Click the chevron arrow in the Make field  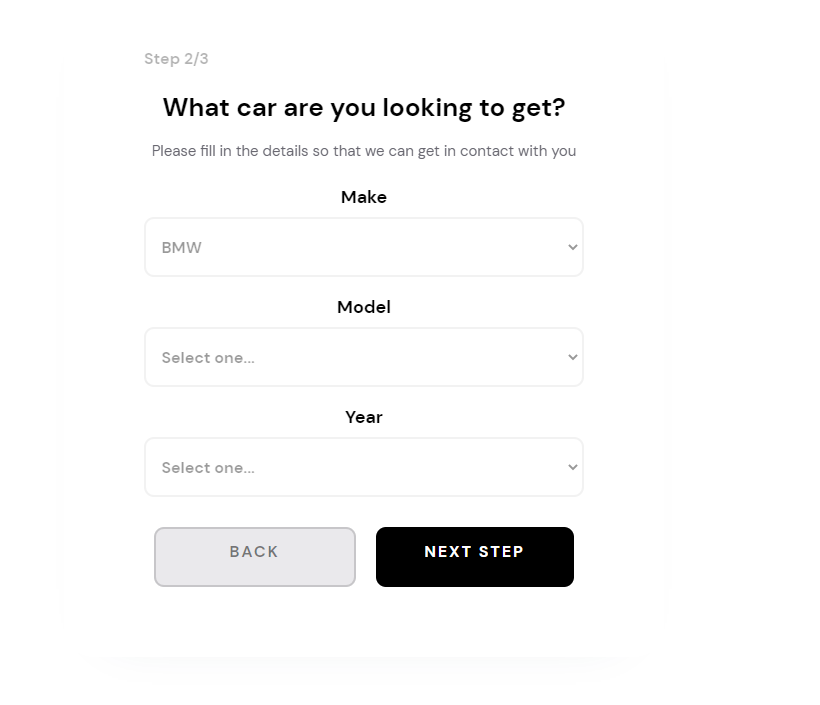point(572,247)
